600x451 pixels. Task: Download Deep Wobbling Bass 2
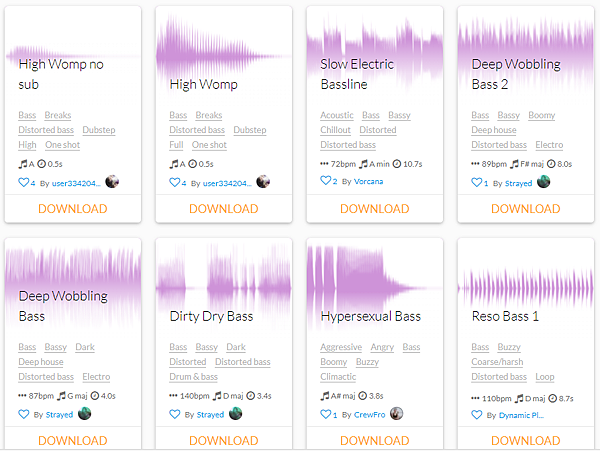point(526,209)
